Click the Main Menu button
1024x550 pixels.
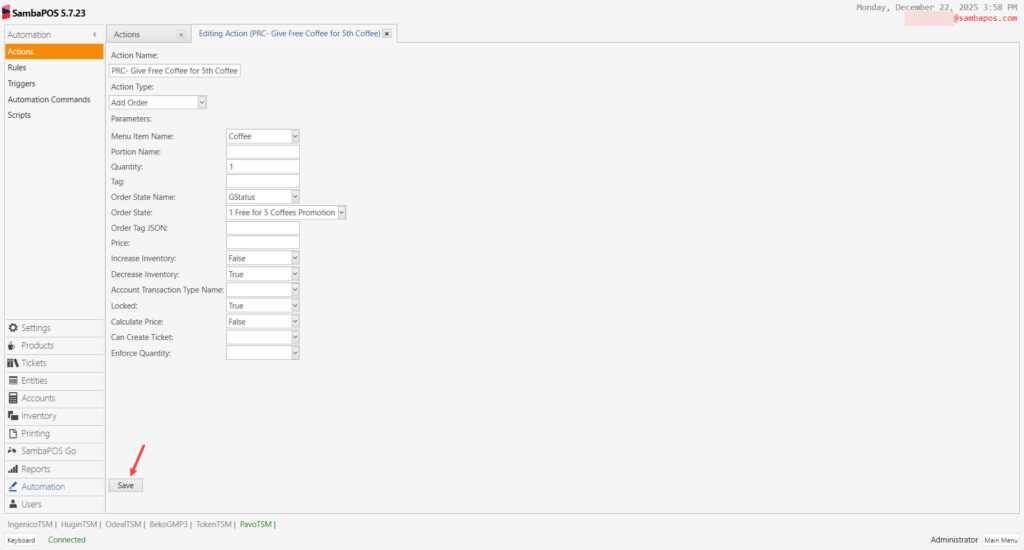tap(1000, 540)
